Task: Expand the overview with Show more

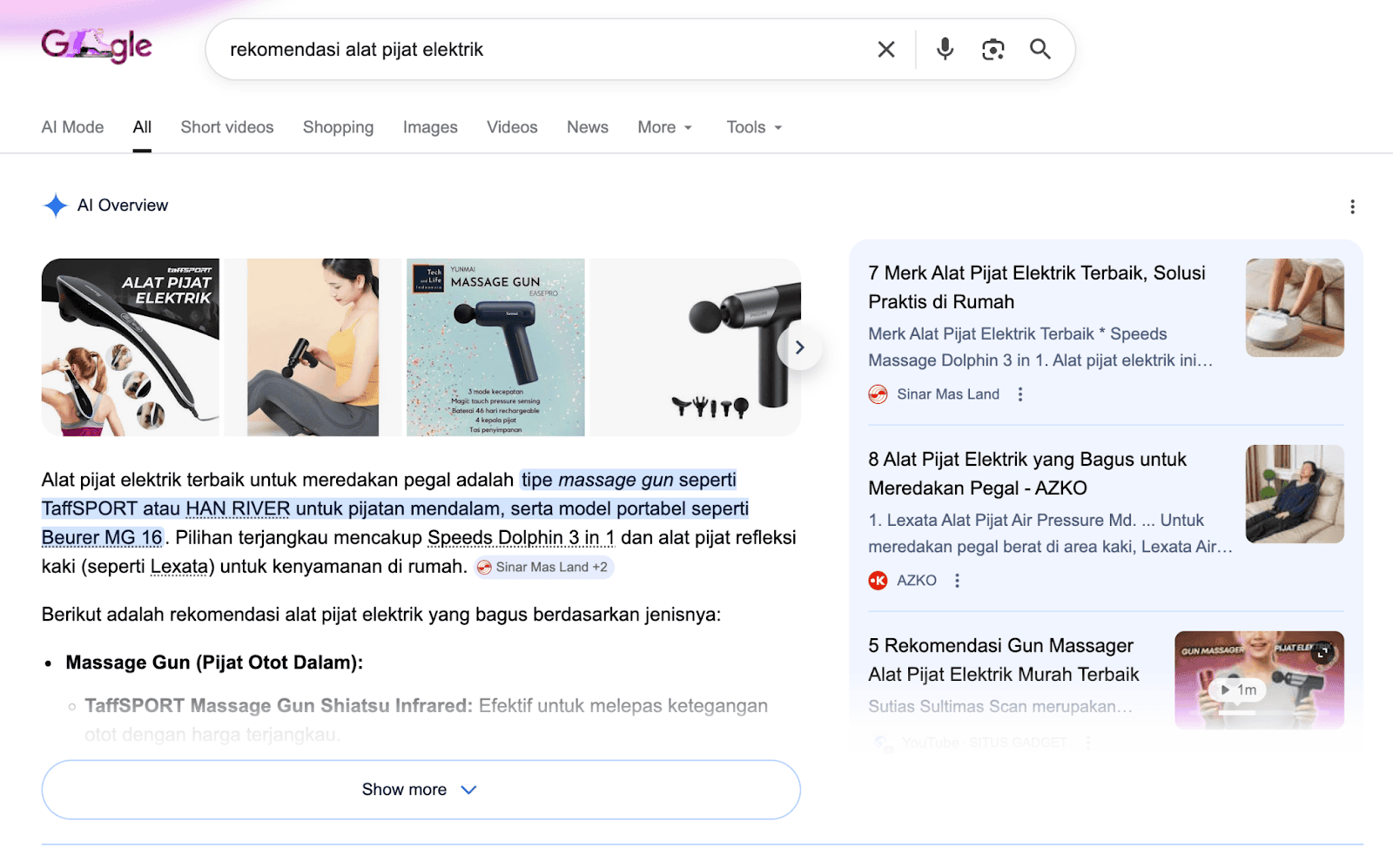Action: coord(421,790)
